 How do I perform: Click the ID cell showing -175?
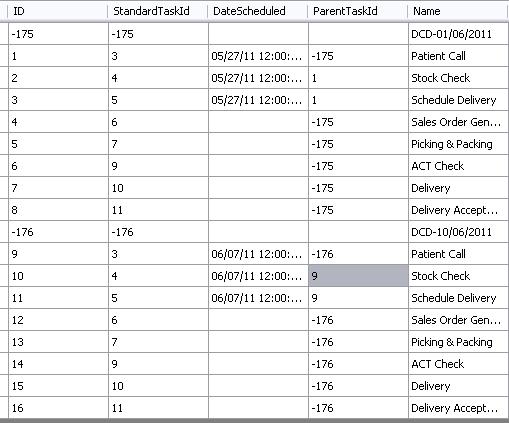click(x=58, y=34)
